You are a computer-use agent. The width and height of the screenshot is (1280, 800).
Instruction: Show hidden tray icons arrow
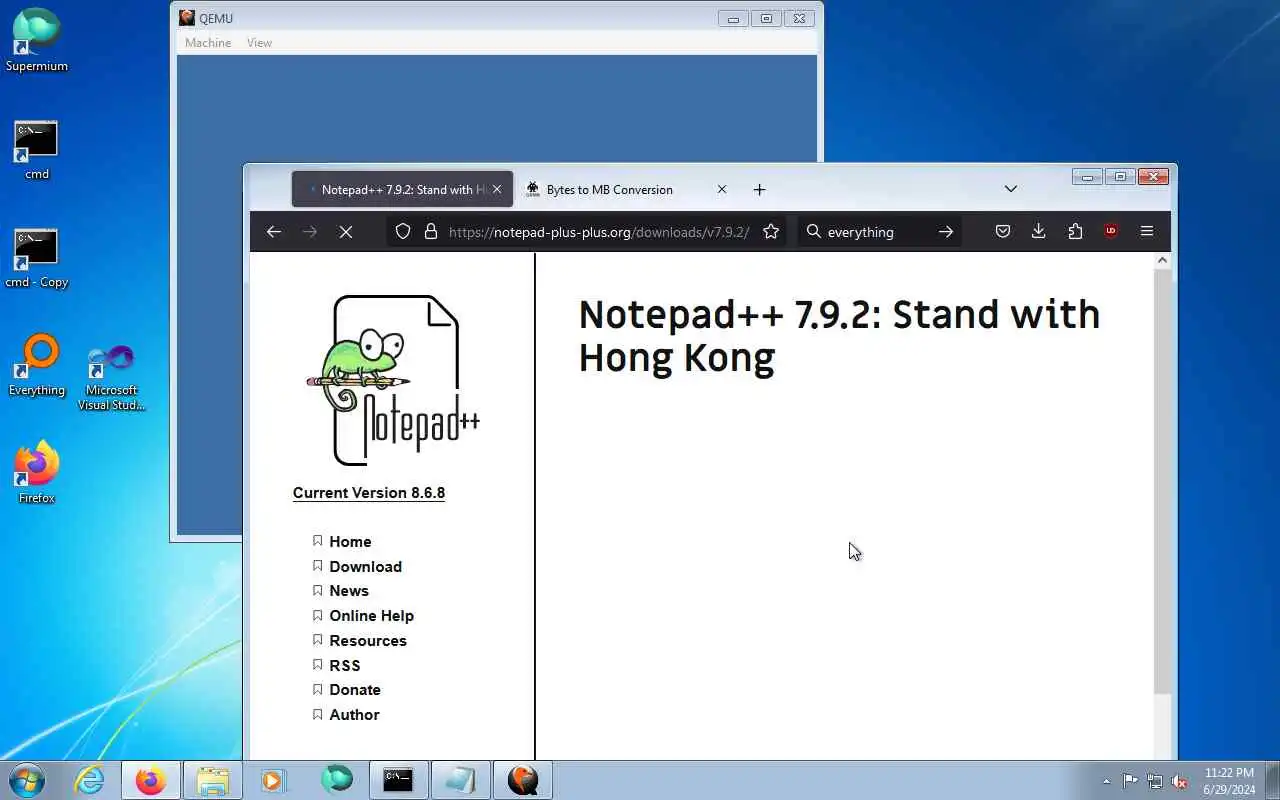click(1106, 781)
